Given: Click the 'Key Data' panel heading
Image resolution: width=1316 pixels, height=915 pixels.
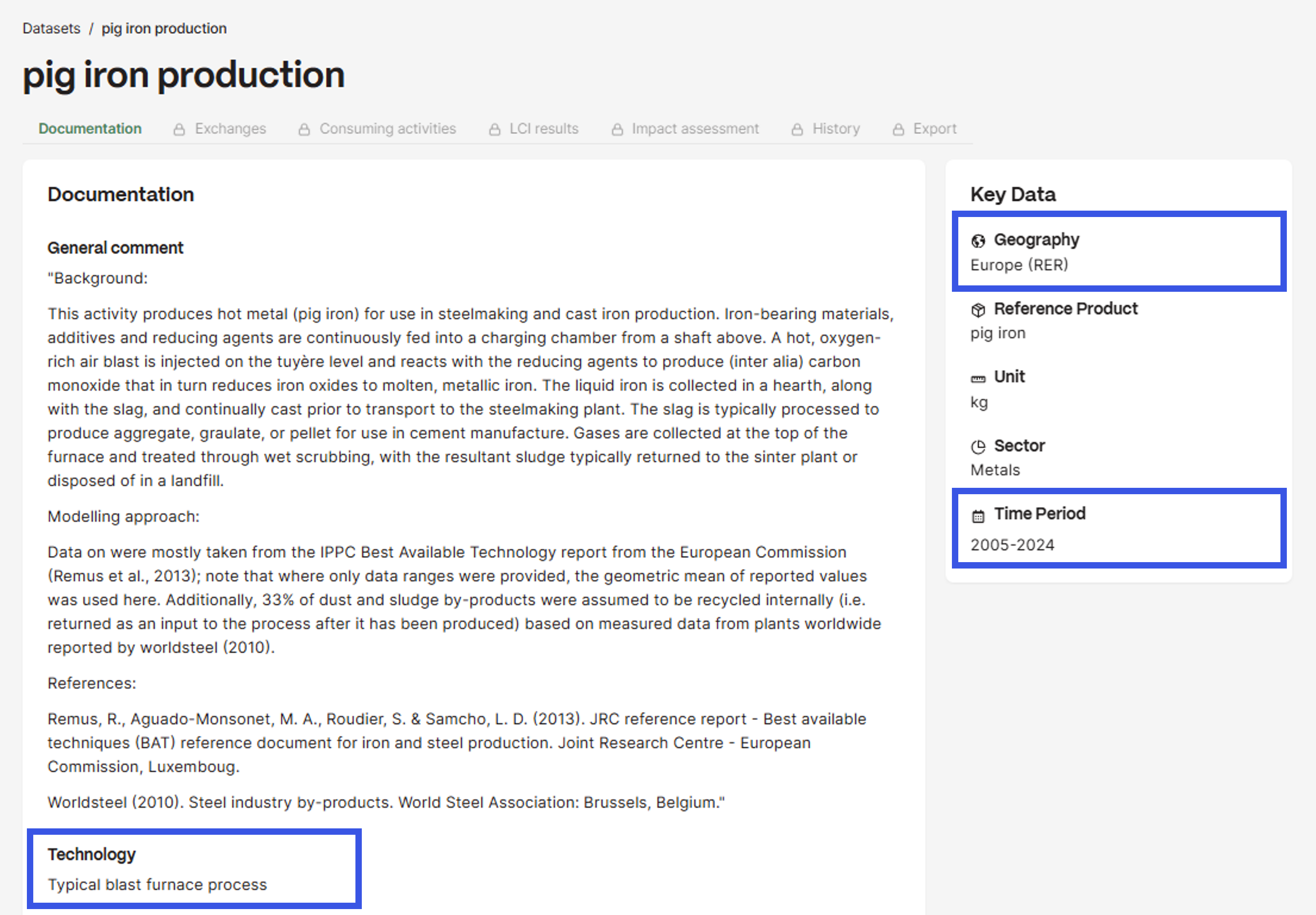Looking at the screenshot, I should pos(1013,194).
